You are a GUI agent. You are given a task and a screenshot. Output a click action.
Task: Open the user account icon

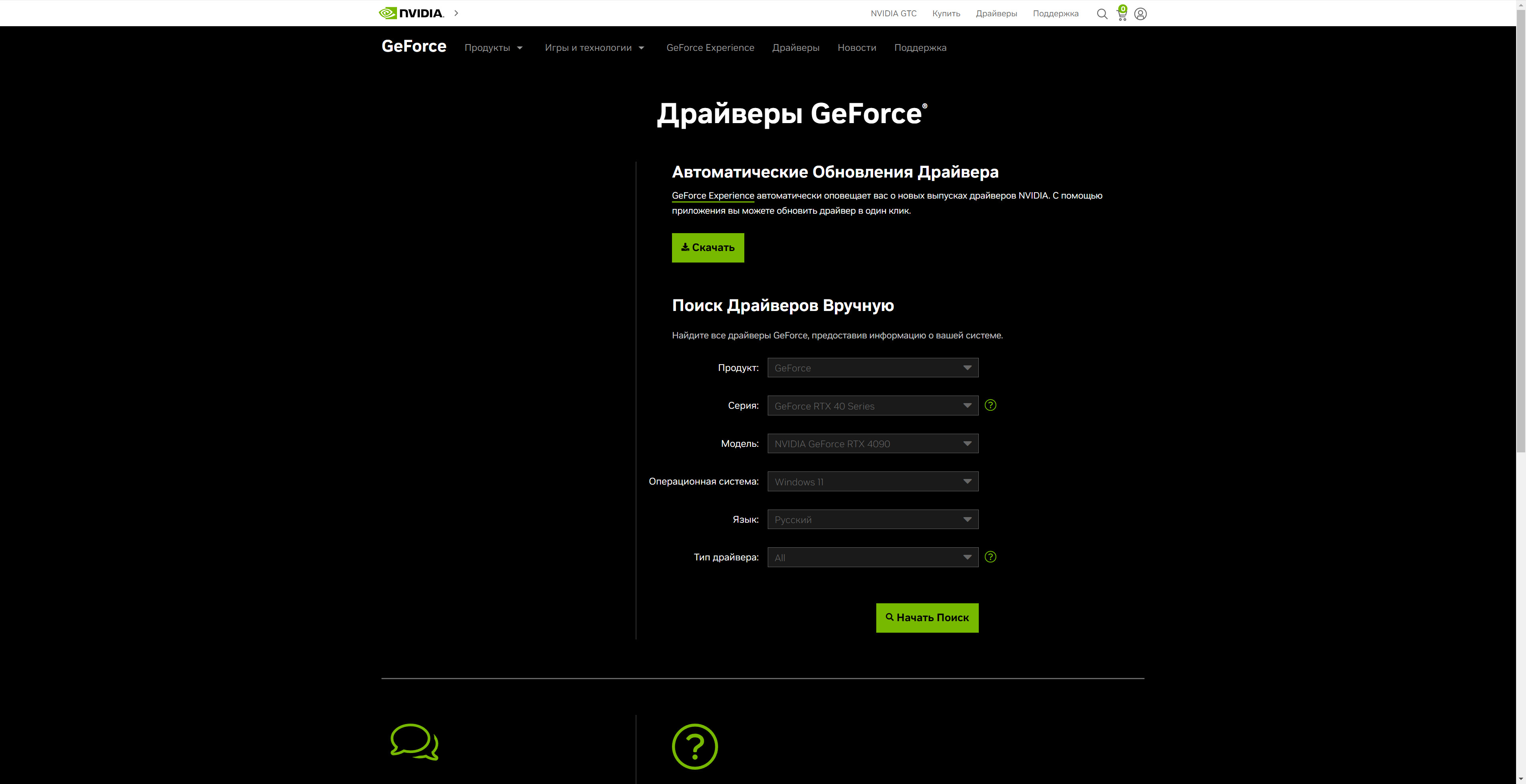(1141, 14)
